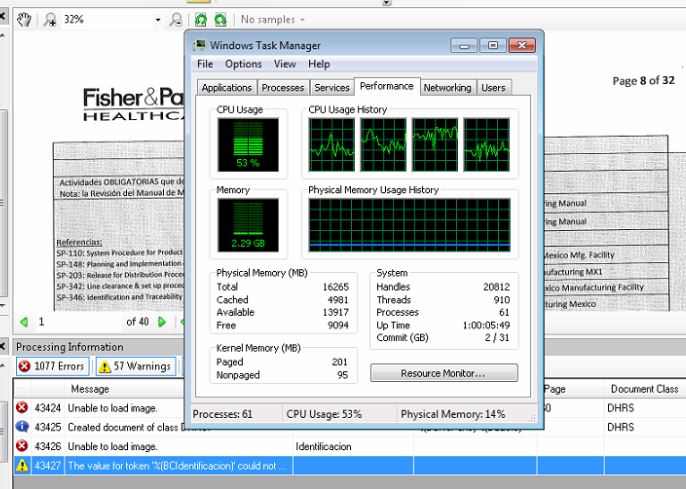This screenshot has height=489, width=686.
Task: Click the rotate right green icon
Action: (220, 20)
